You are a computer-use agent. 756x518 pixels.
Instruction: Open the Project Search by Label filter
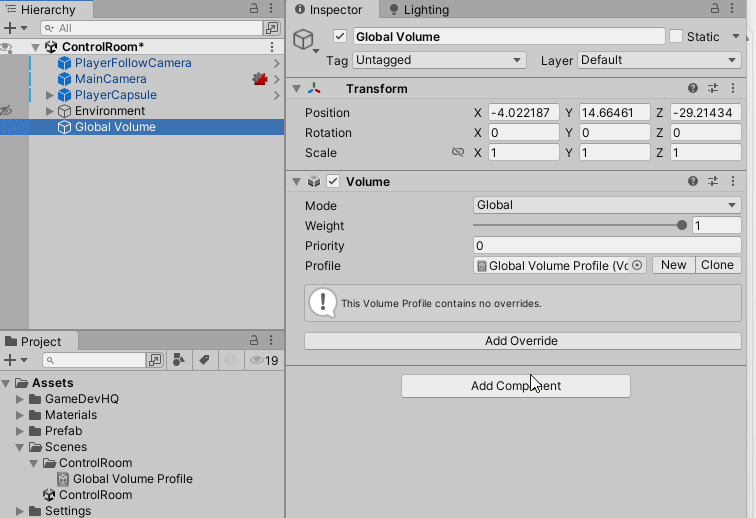(204, 360)
